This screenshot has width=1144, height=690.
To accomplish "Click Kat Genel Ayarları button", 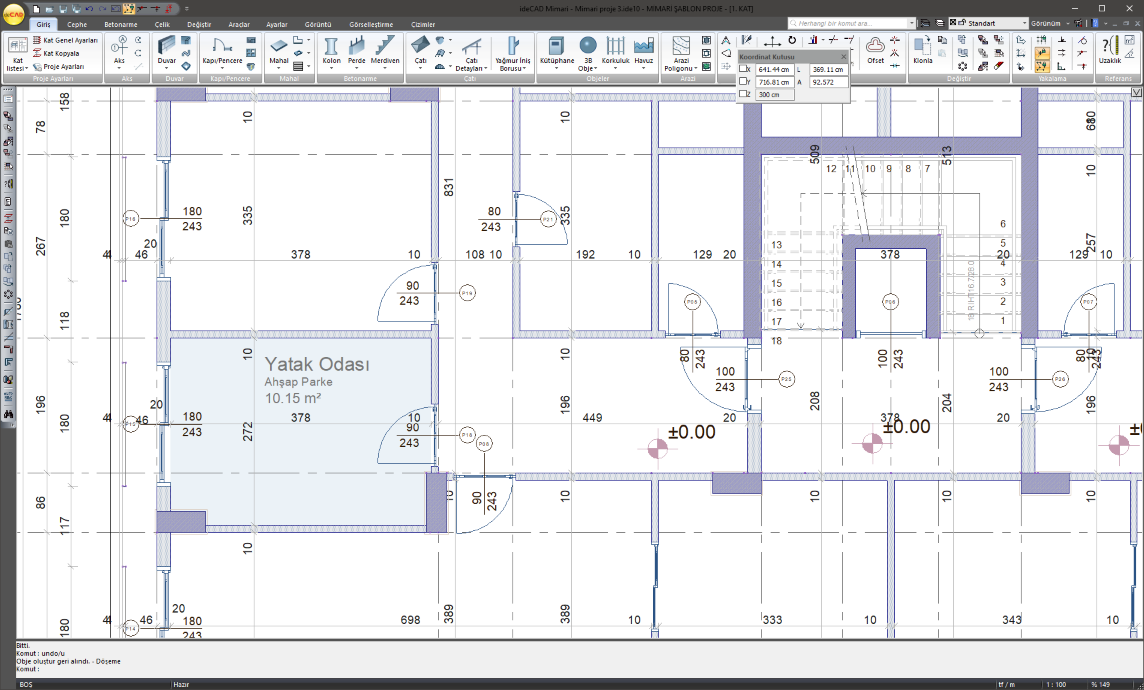I will coord(66,40).
